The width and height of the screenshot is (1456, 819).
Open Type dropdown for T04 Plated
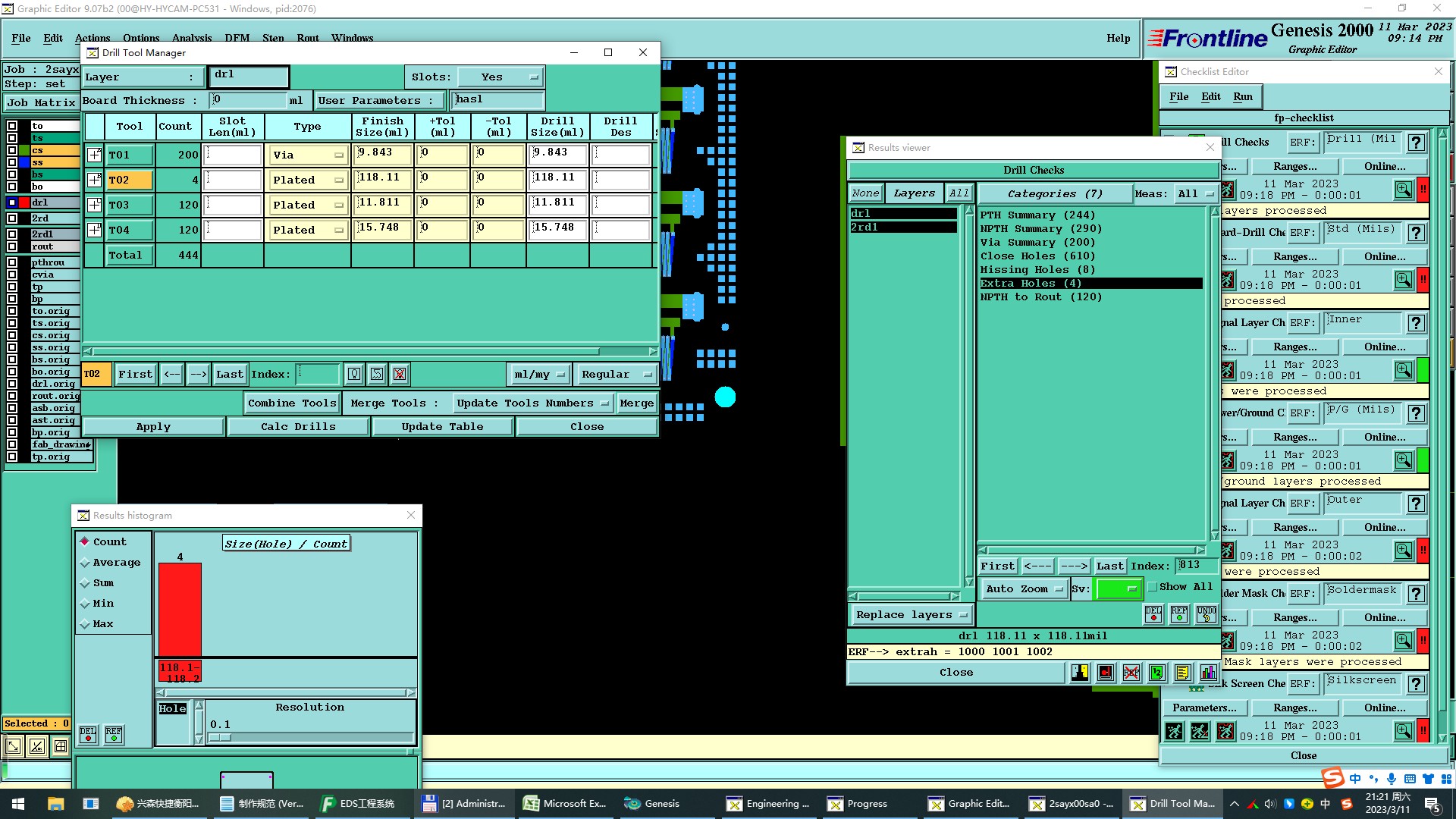308,230
